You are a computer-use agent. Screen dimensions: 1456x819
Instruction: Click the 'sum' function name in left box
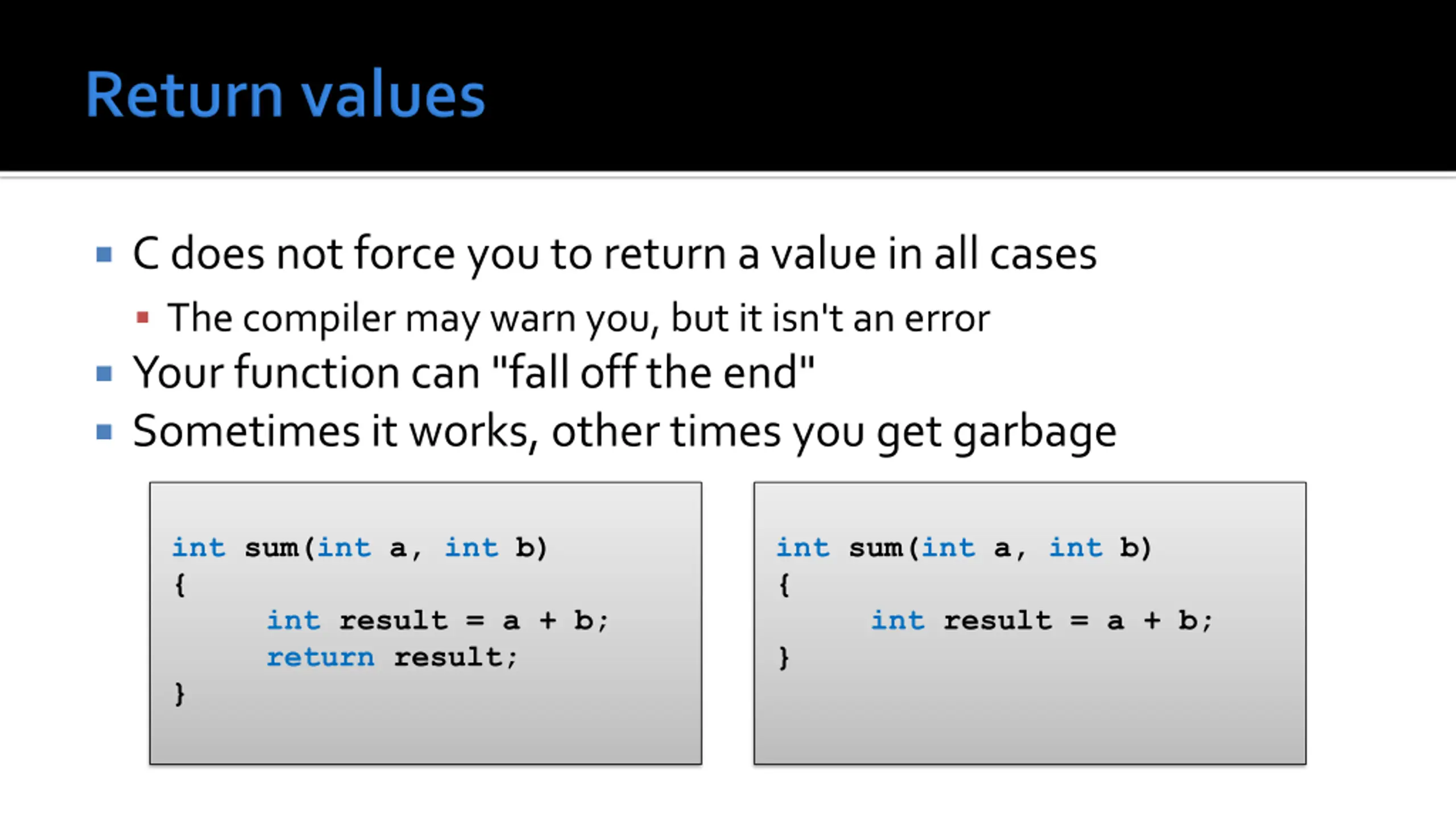(x=272, y=548)
